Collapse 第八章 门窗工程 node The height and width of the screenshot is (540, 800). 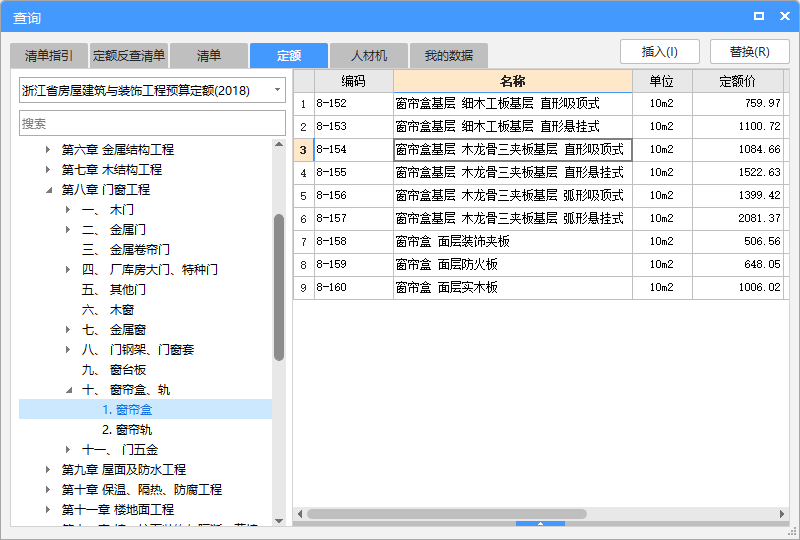[48, 190]
